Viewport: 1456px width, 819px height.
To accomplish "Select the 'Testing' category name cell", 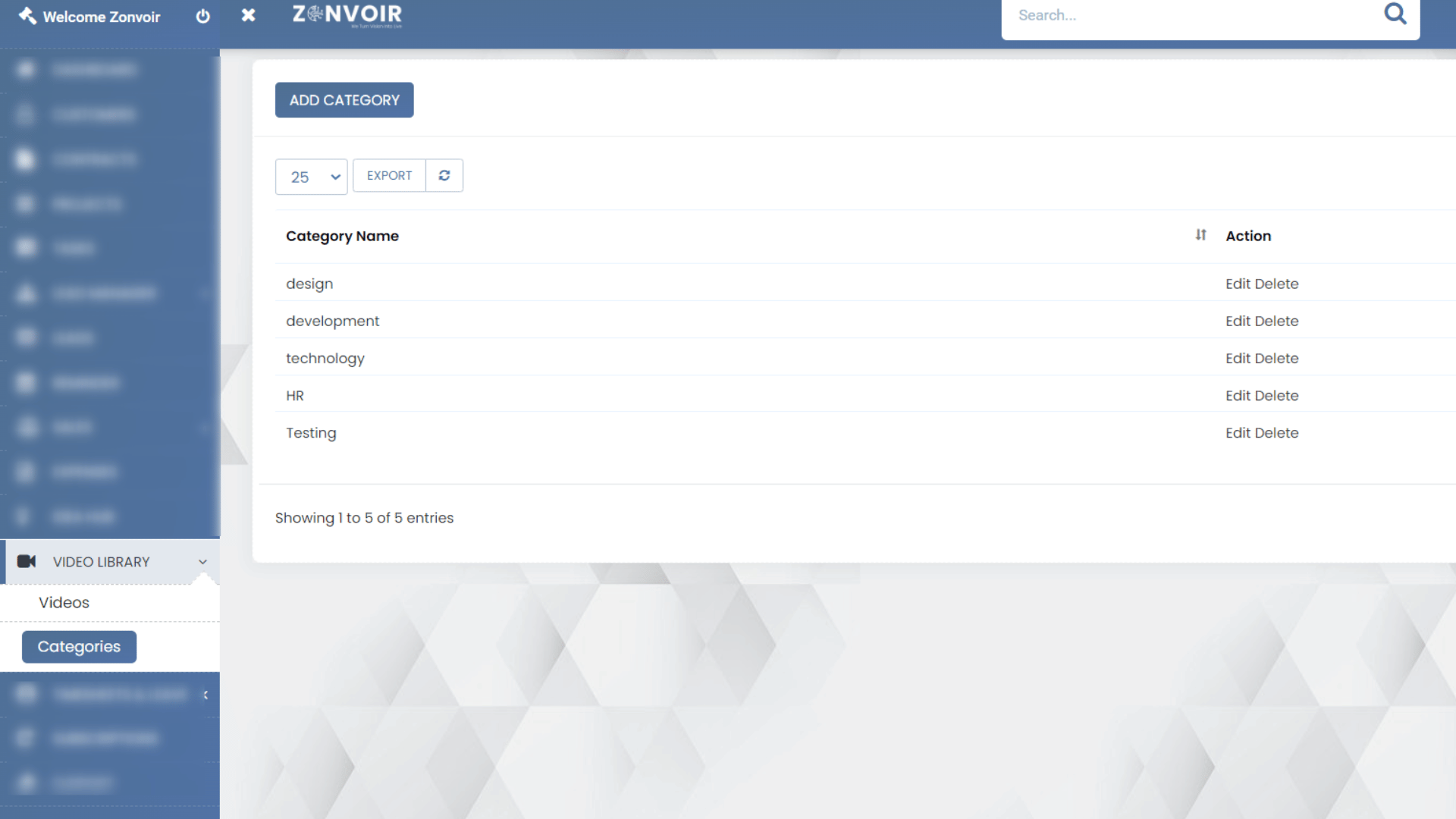I will 311,433.
